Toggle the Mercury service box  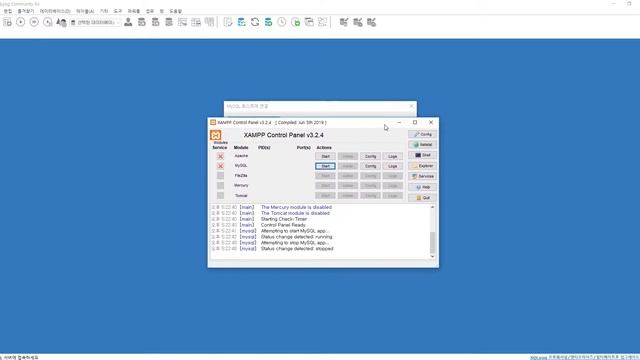220,186
